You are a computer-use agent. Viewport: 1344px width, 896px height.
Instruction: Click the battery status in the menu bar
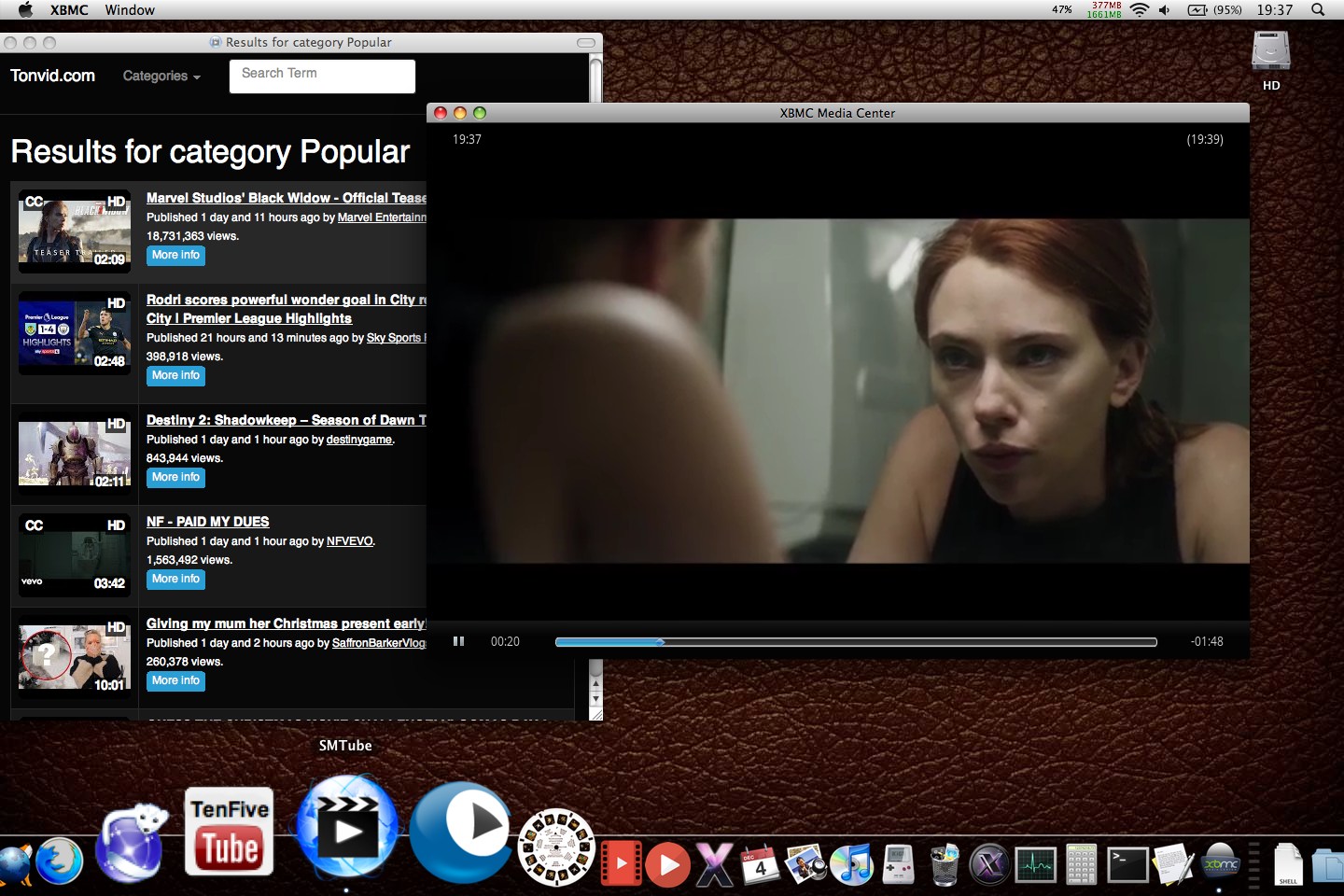coord(1214,9)
